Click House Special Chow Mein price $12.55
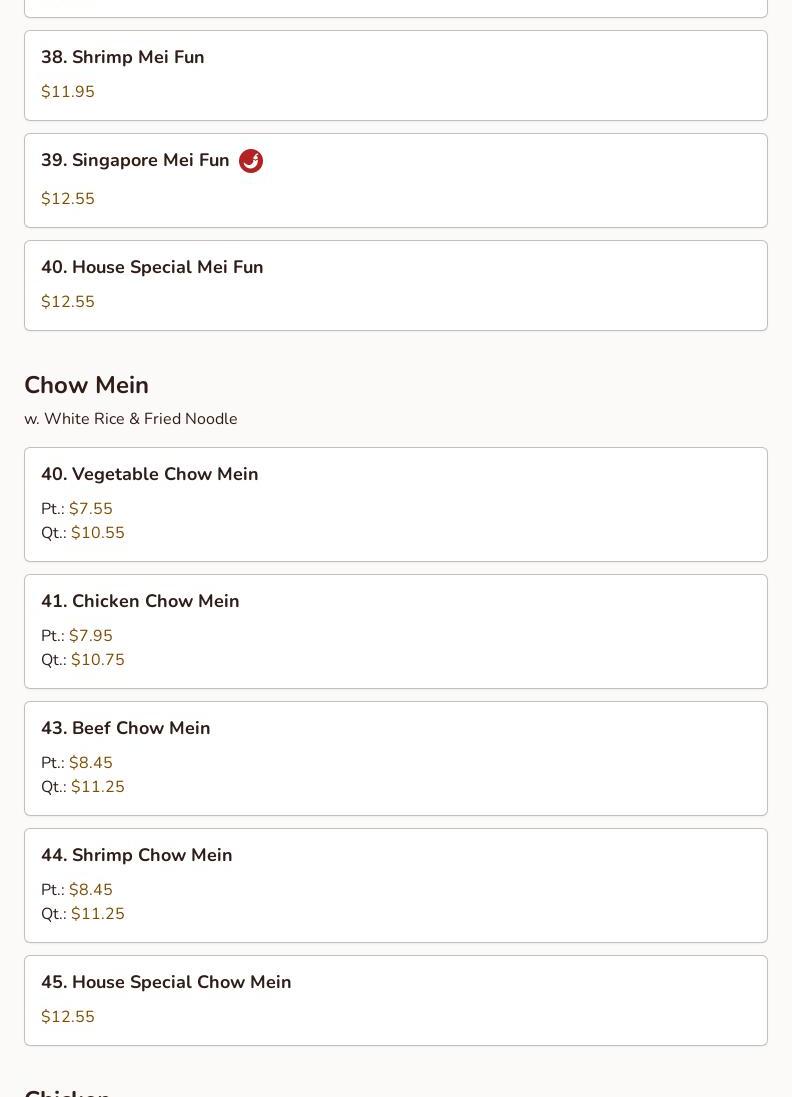 pos(68,1017)
